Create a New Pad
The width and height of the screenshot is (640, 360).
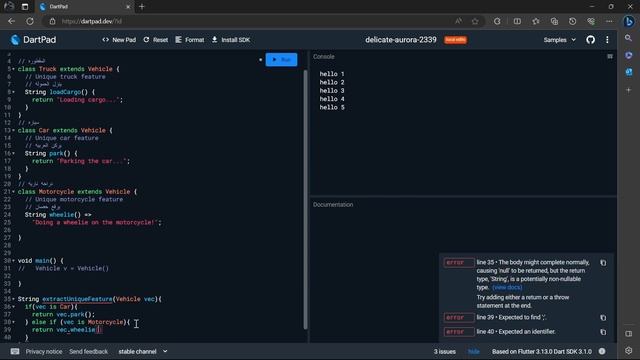tap(119, 40)
